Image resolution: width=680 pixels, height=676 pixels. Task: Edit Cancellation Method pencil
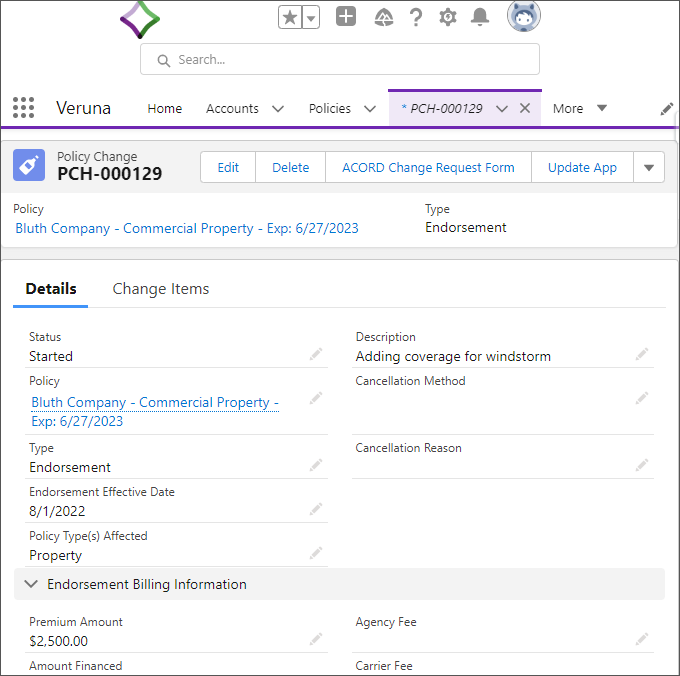tap(642, 398)
